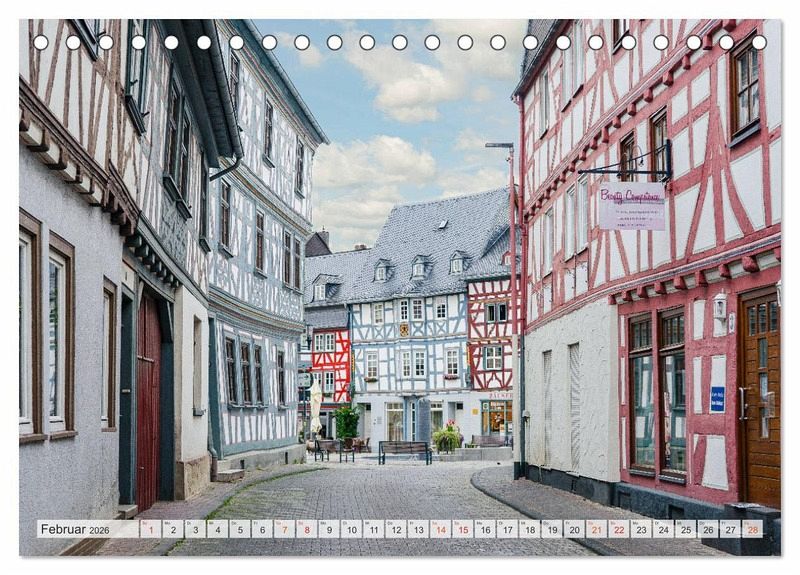Select the last day, 28, in calendar
The image size is (800, 575).
[751, 529]
